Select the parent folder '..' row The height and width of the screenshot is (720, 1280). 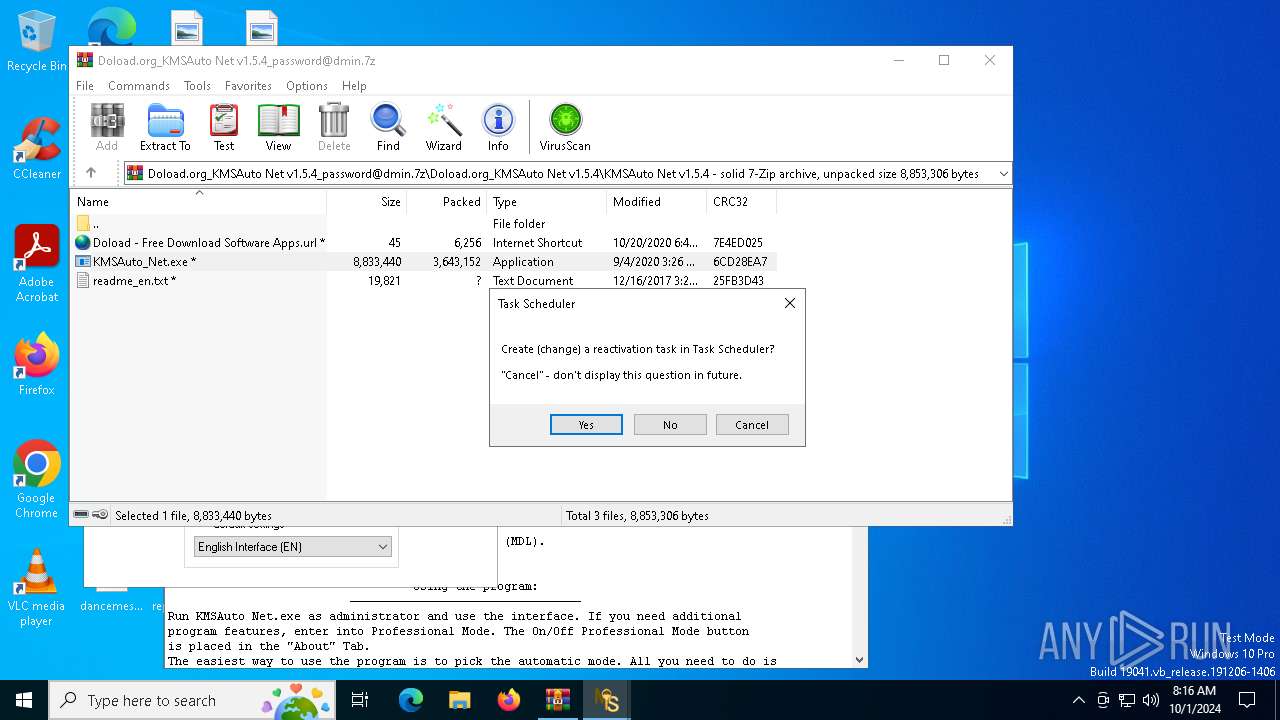tap(424, 224)
